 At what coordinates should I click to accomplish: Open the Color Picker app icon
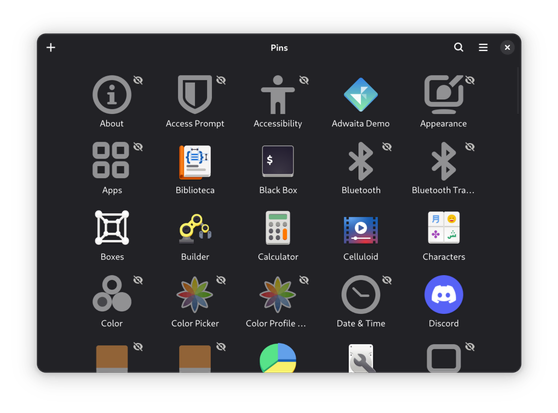pyautogui.click(x=195, y=295)
